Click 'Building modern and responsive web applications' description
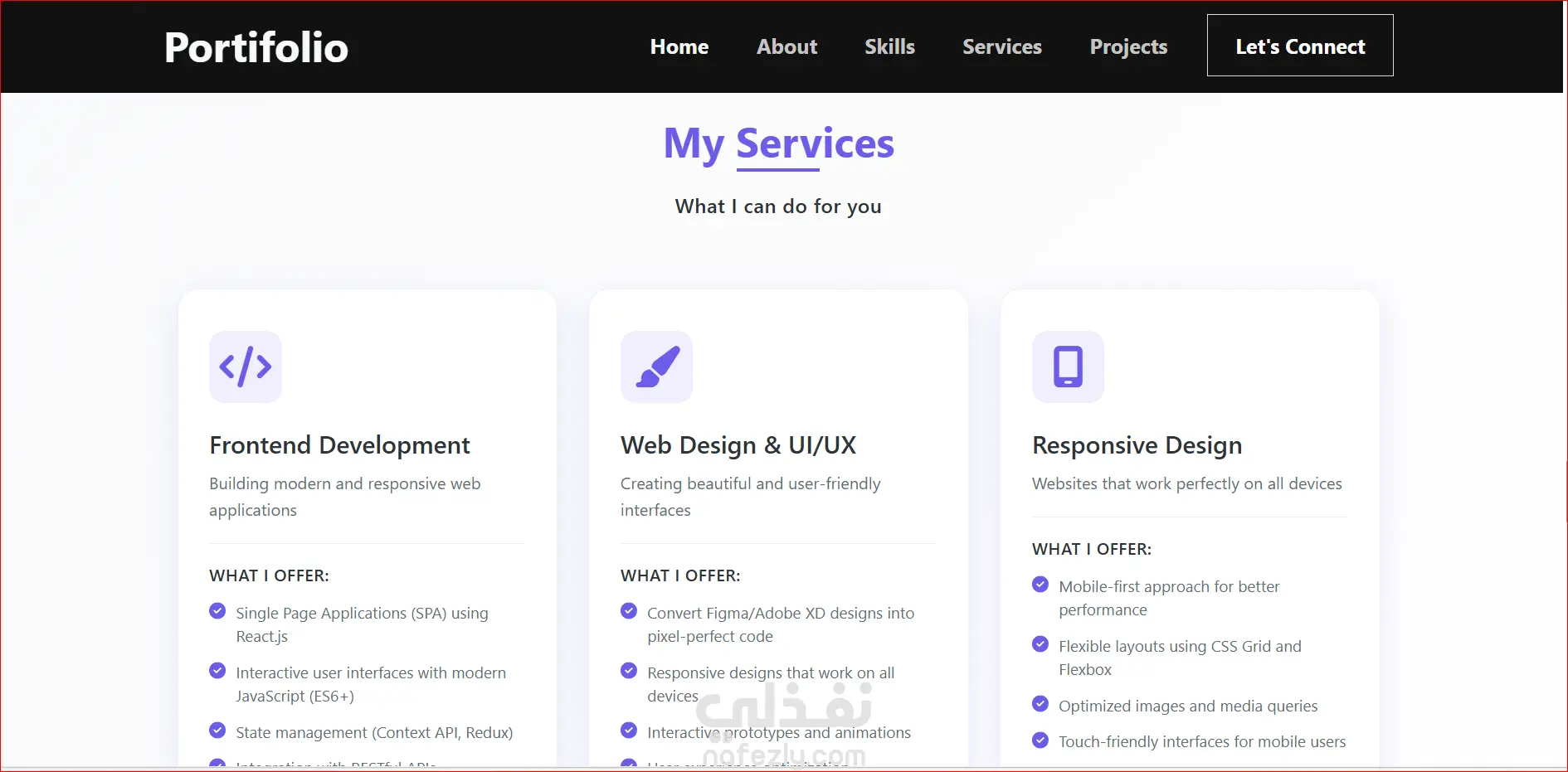 (345, 497)
